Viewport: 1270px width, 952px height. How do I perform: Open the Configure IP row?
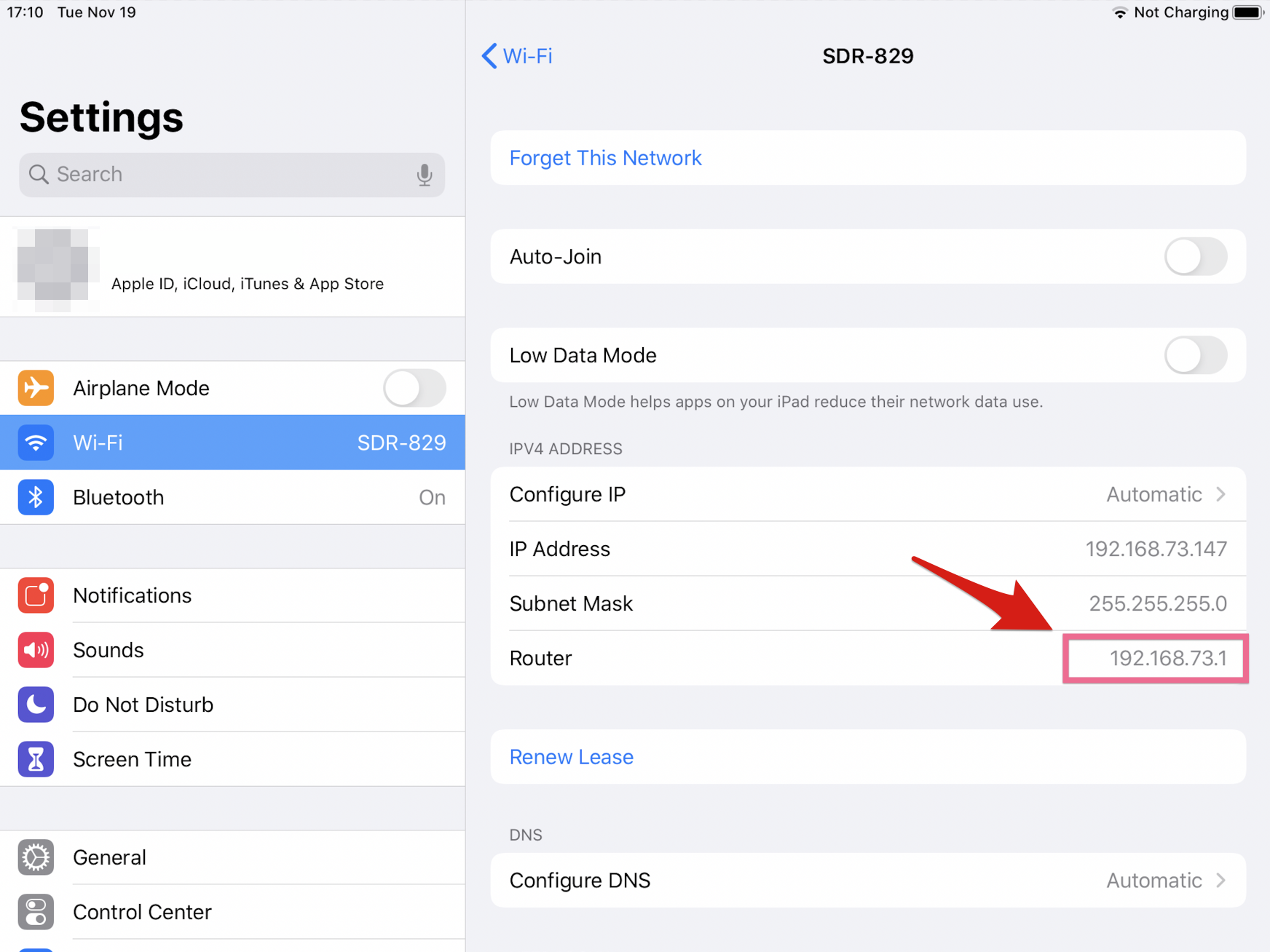coord(868,494)
